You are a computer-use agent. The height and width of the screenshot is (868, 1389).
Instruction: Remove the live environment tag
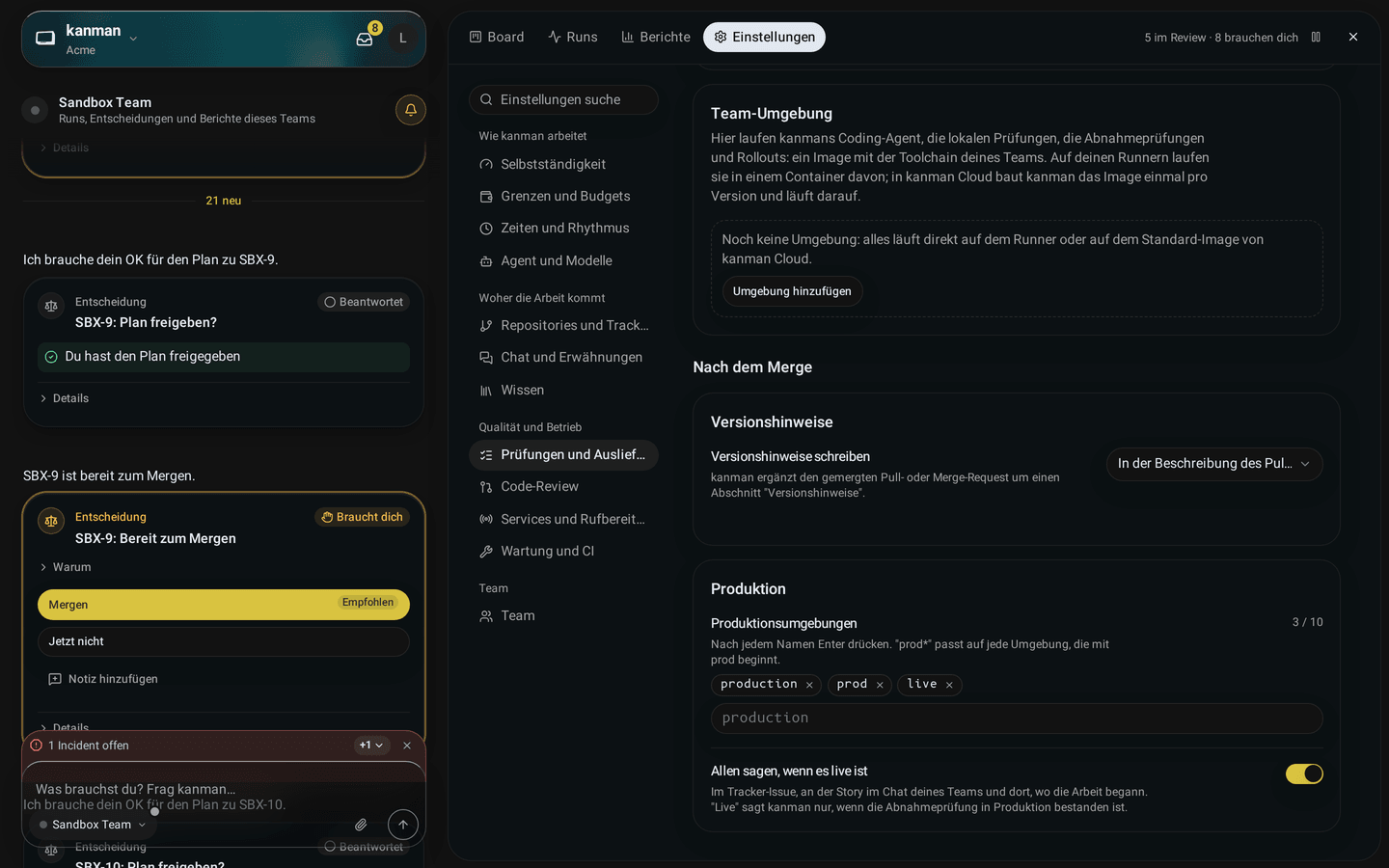point(949,685)
